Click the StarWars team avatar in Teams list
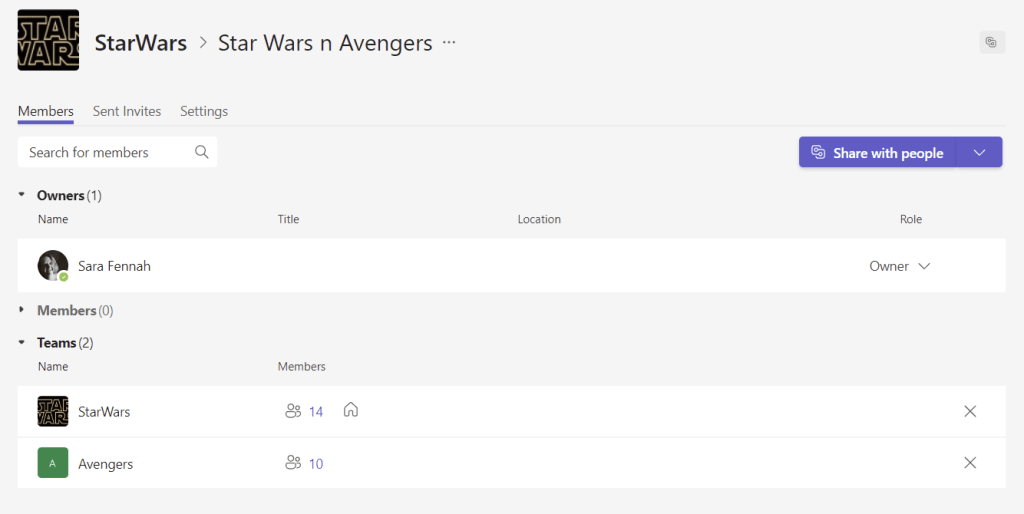1024x514 pixels. click(53, 411)
